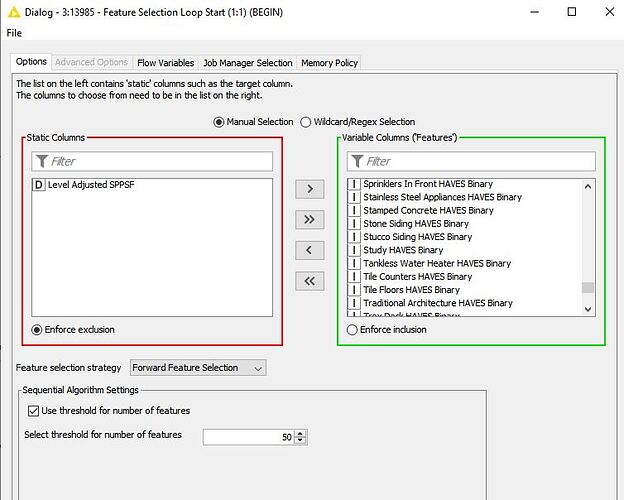Select Tankless Water Heater HAVES Binary
The image size is (624, 500).
click(437, 263)
